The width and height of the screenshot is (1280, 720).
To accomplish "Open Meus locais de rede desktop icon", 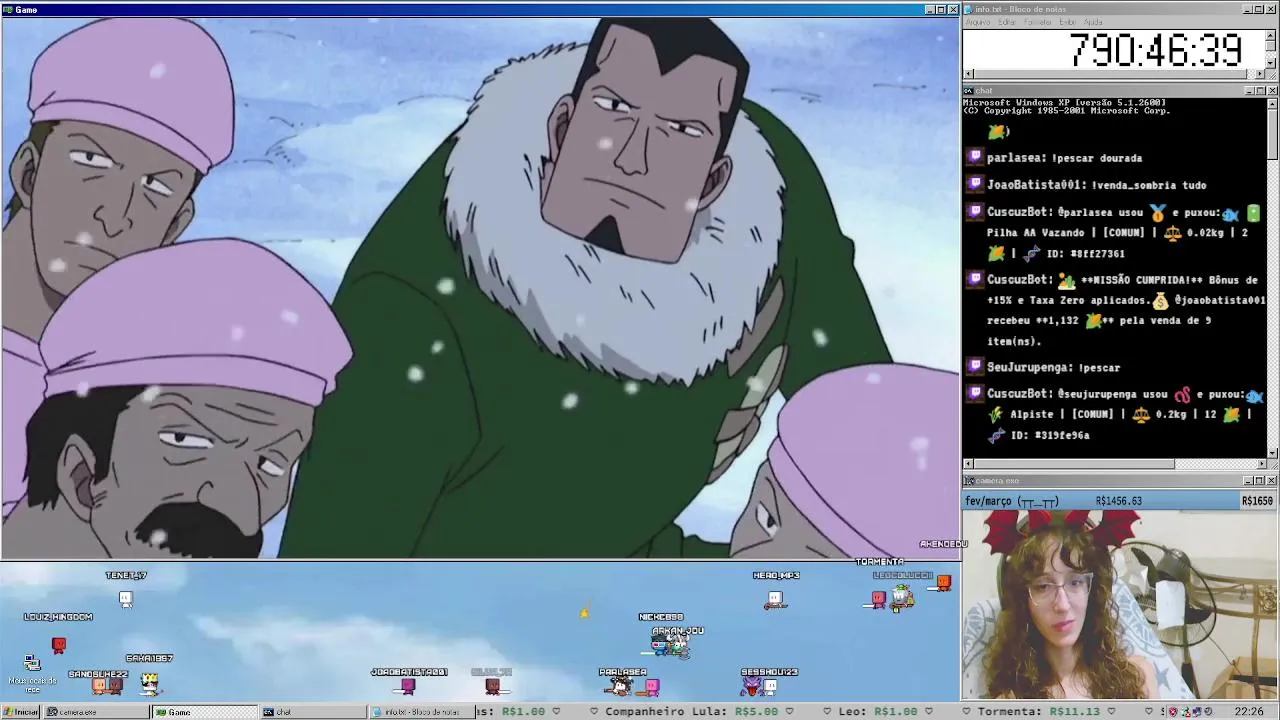I will tap(32, 672).
